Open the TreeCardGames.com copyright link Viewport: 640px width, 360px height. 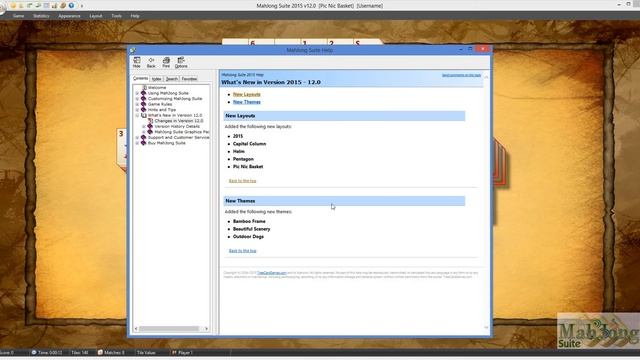(271, 273)
